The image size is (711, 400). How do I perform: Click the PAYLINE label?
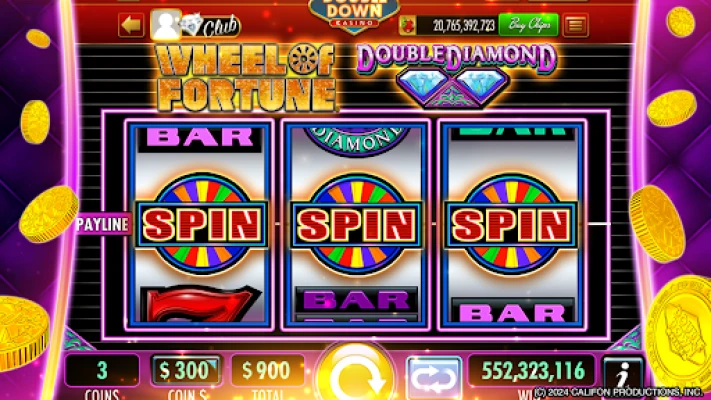coord(103,224)
